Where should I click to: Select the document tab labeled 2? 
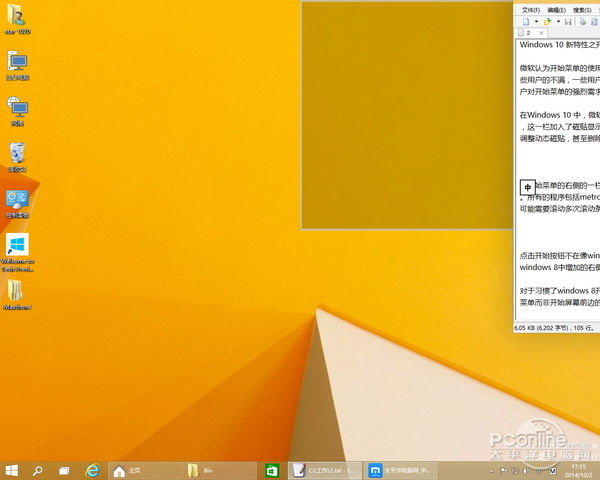click(529, 33)
